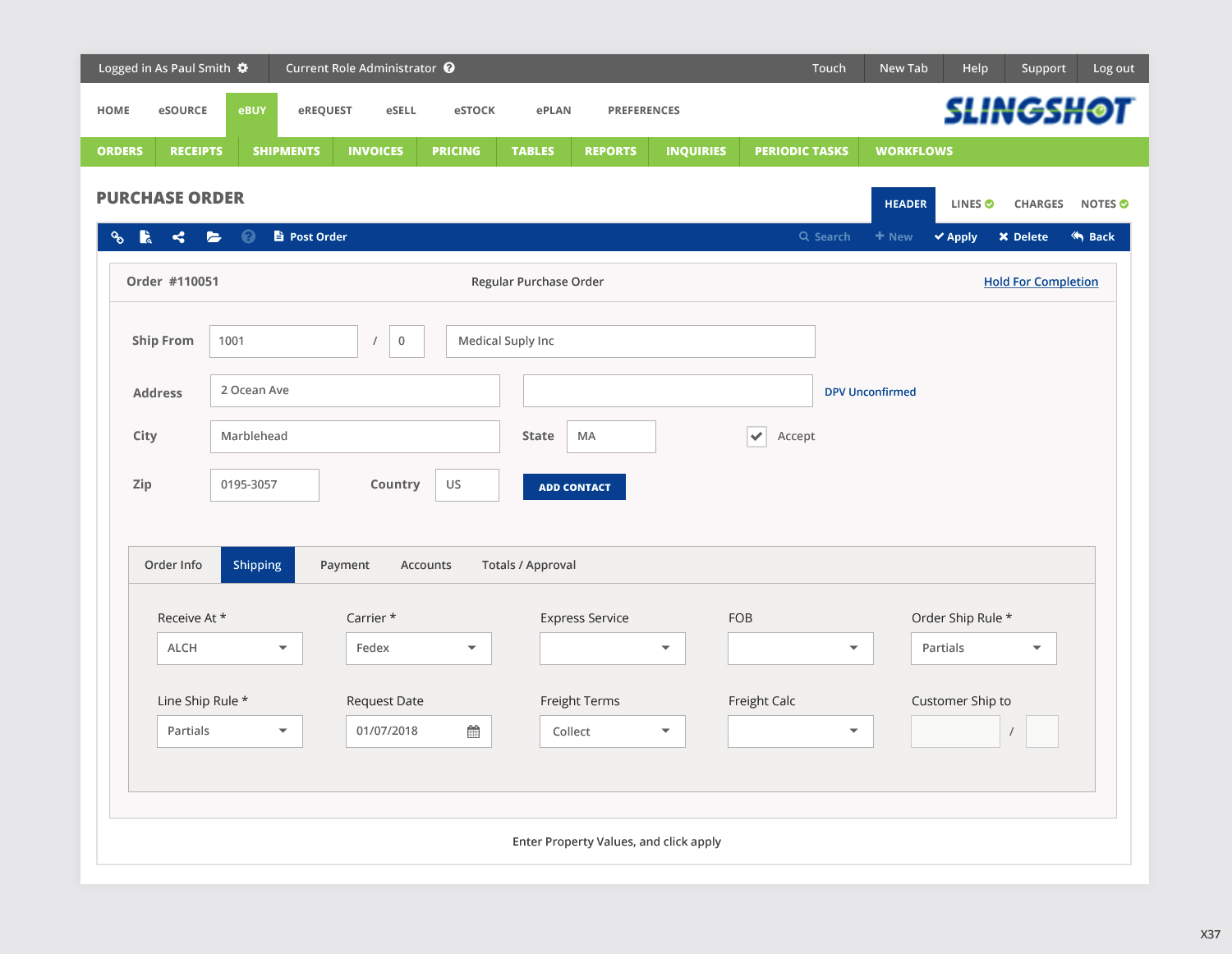
Task: Click the Hold For Completion link
Action: click(x=1041, y=282)
